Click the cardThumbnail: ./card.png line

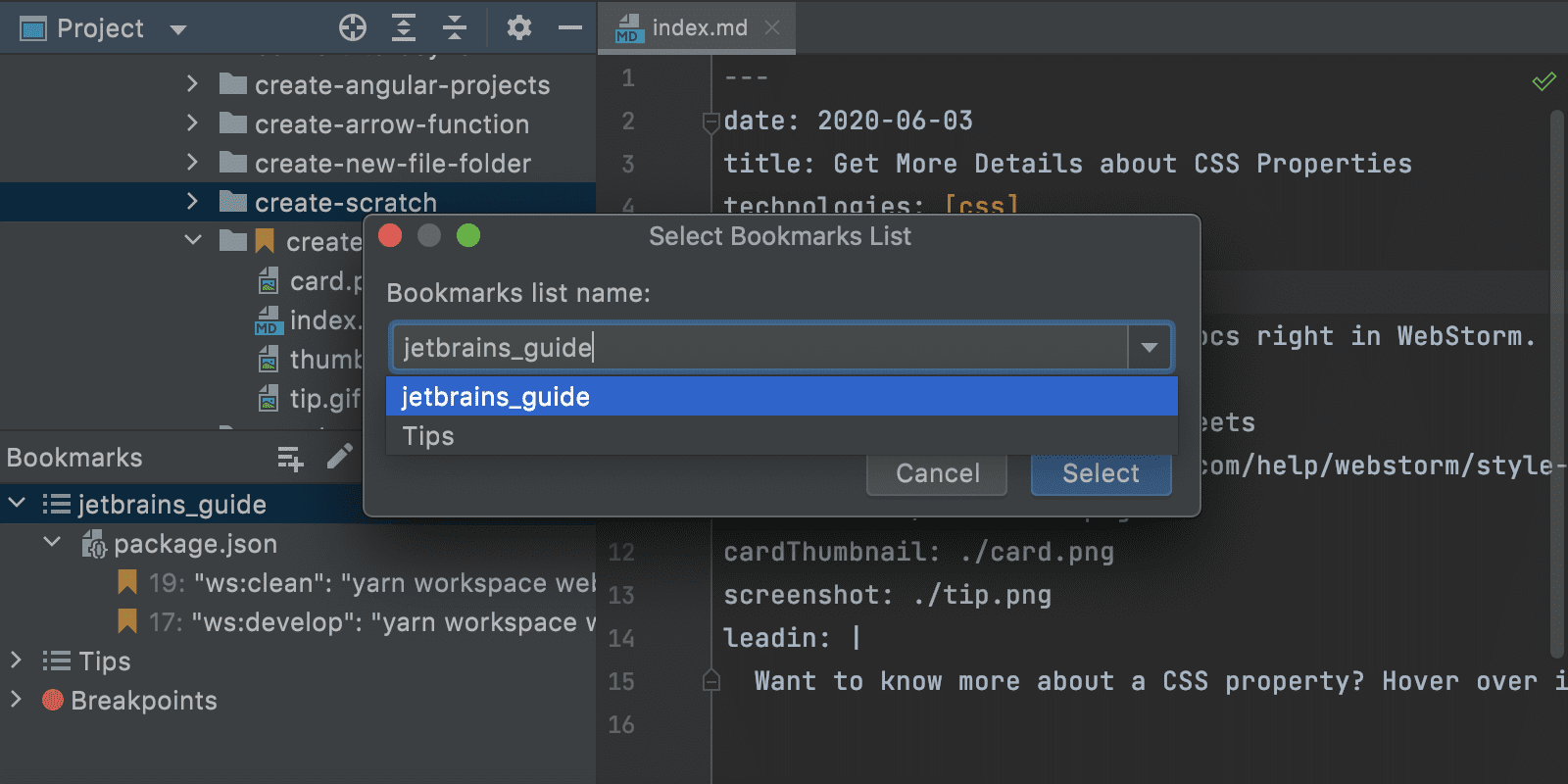[x=918, y=552]
